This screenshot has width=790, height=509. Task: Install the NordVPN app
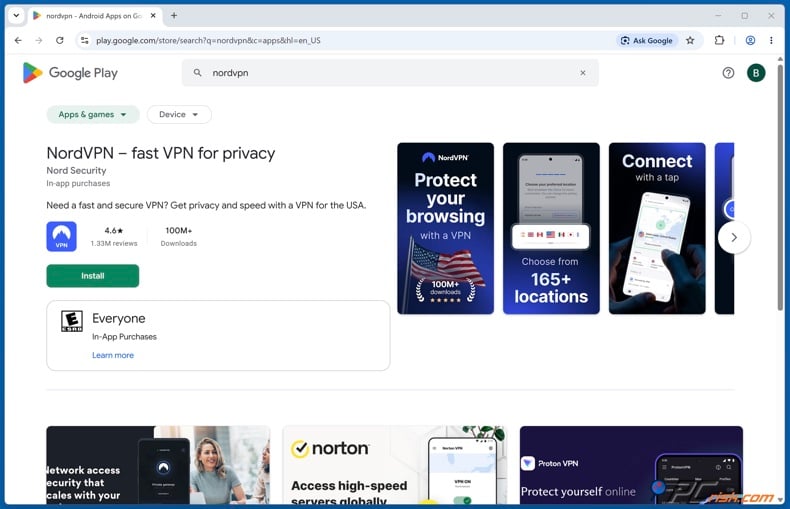tap(93, 276)
